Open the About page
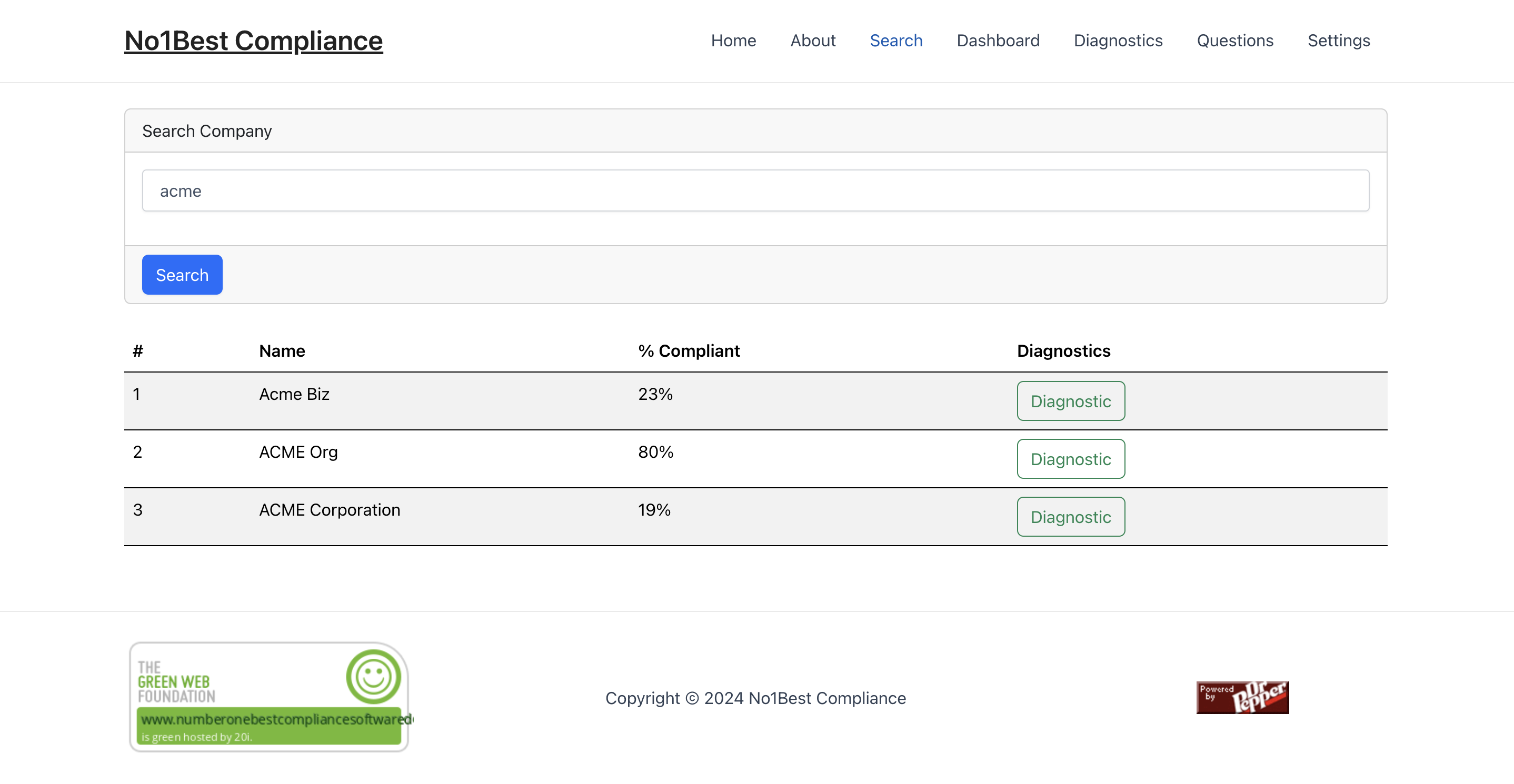The width and height of the screenshot is (1514, 784). 812,41
